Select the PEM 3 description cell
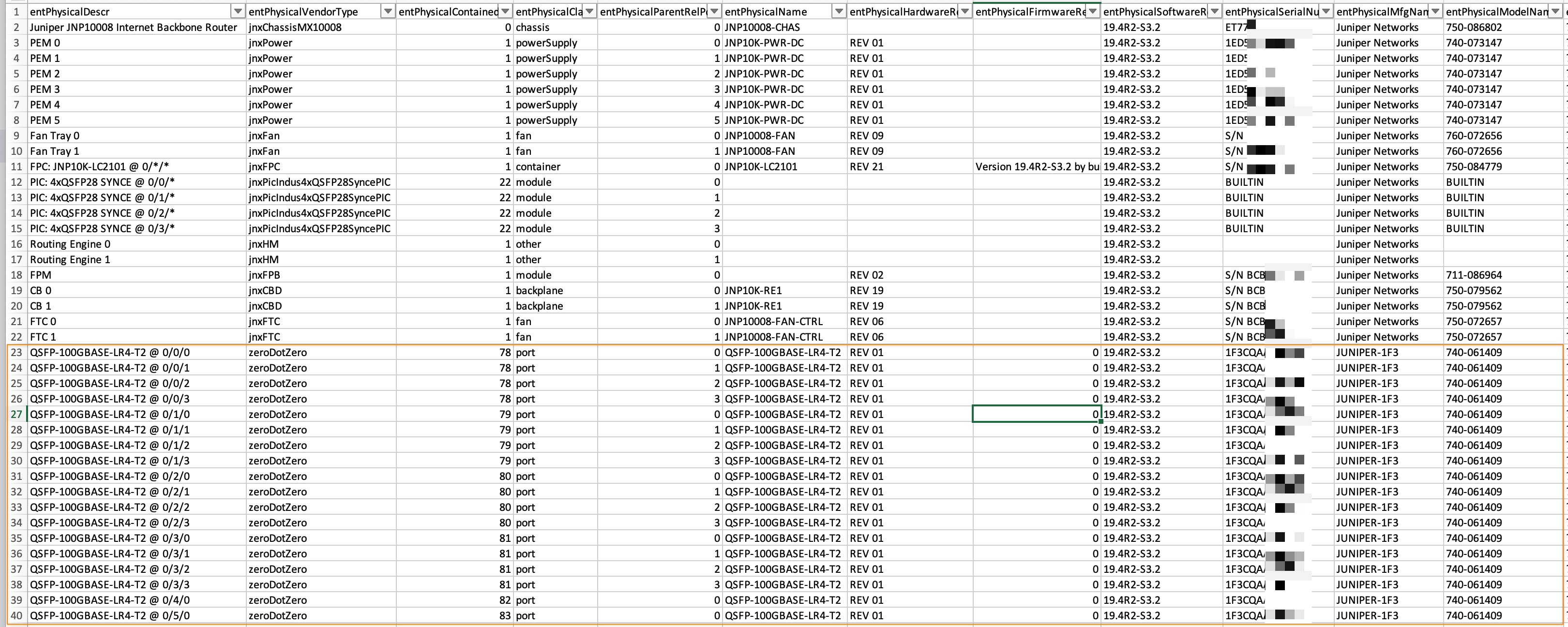Viewport: 1568px width, 627px height. tap(136, 89)
